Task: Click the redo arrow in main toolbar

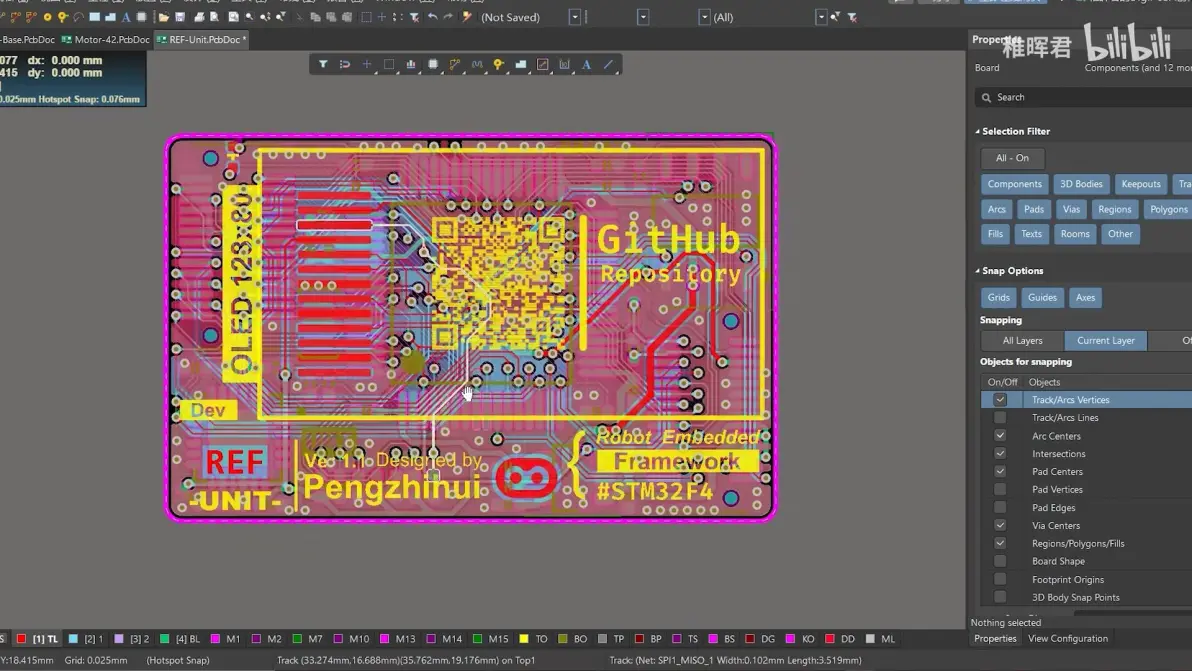Action: coord(448,17)
